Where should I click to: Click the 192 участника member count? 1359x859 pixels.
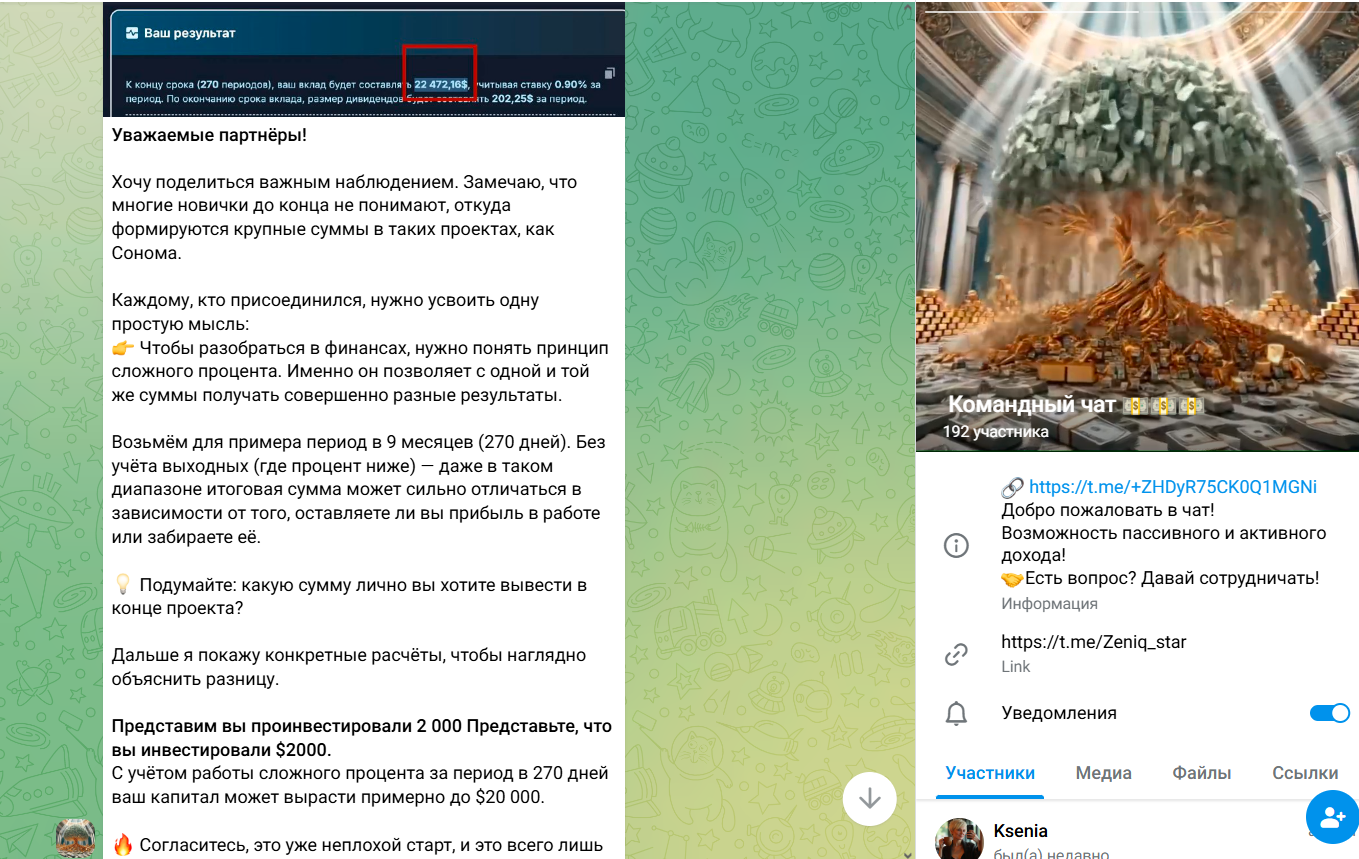tap(996, 432)
